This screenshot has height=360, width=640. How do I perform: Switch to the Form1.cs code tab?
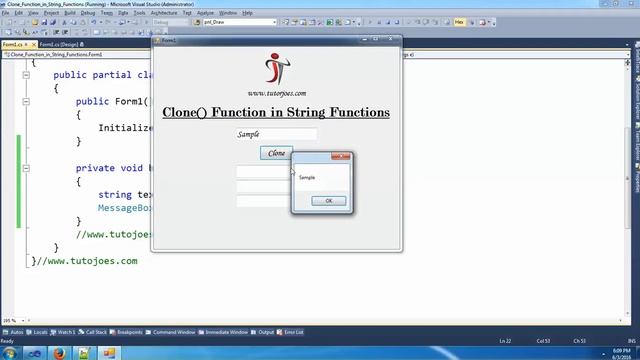pos(12,44)
